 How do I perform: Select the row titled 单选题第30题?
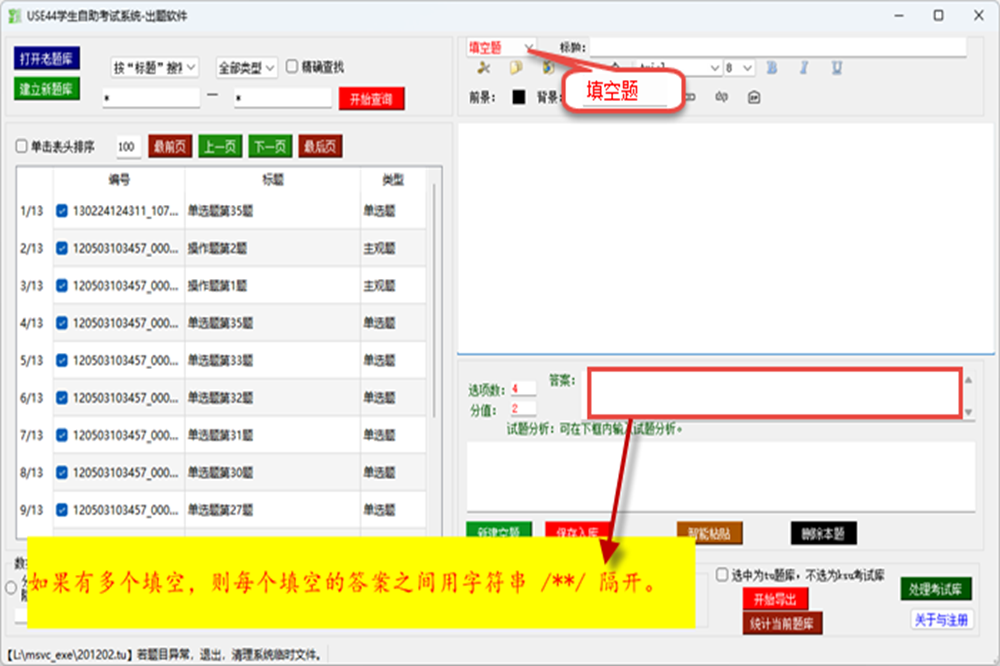coord(221,473)
